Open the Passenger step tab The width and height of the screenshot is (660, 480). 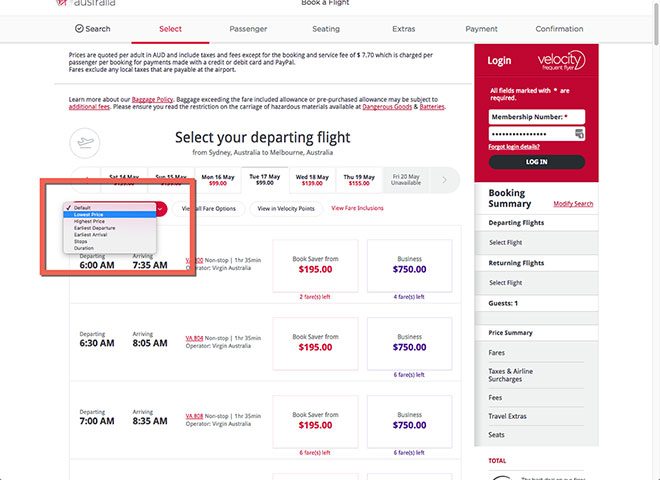(248, 29)
